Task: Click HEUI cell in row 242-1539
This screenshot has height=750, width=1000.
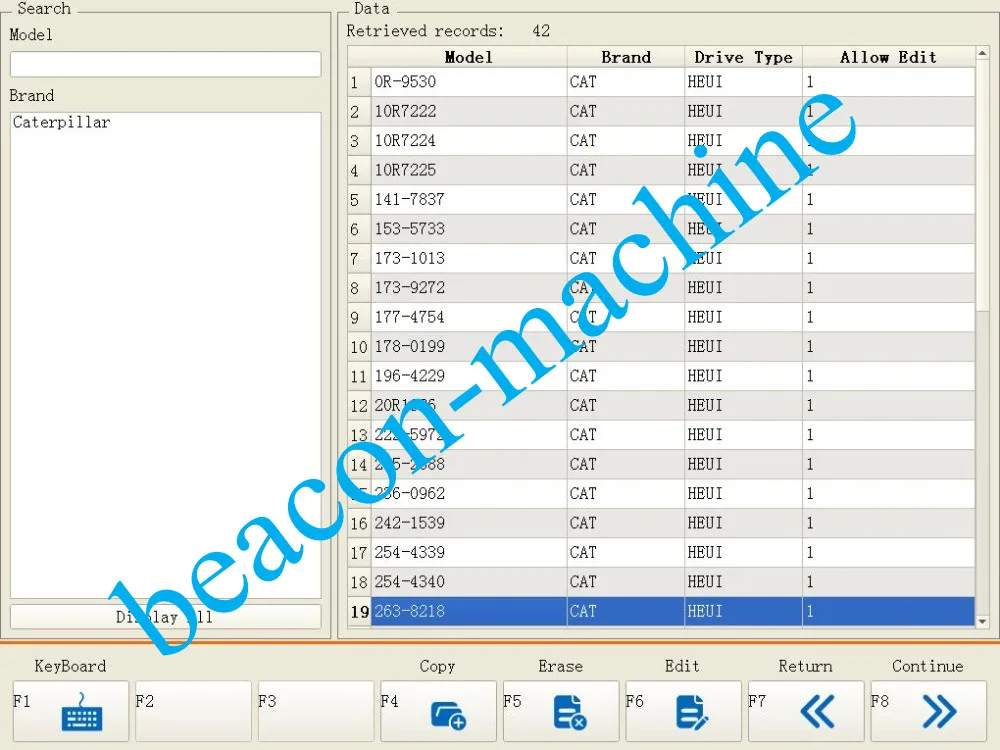Action: [x=744, y=523]
